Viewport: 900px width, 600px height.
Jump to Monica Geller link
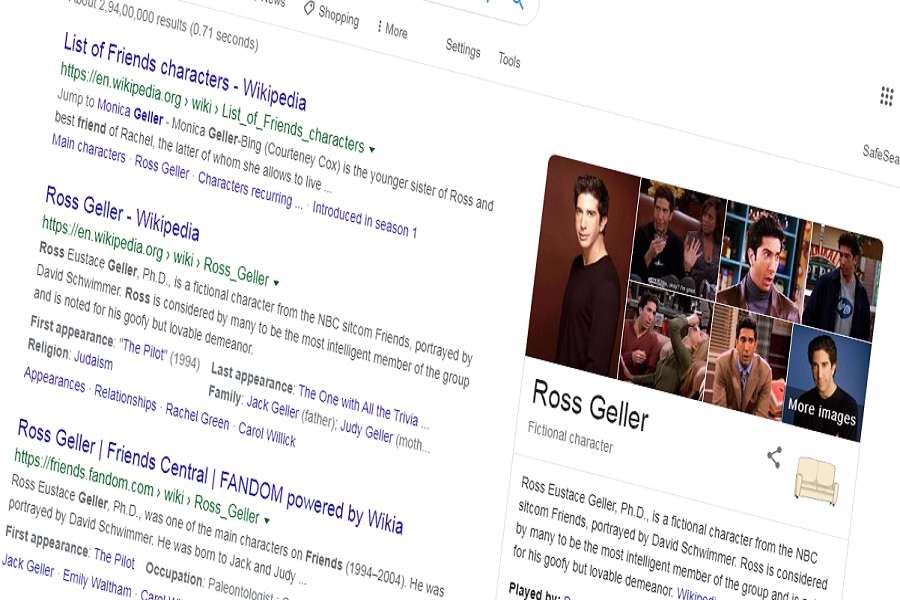(x=130, y=111)
